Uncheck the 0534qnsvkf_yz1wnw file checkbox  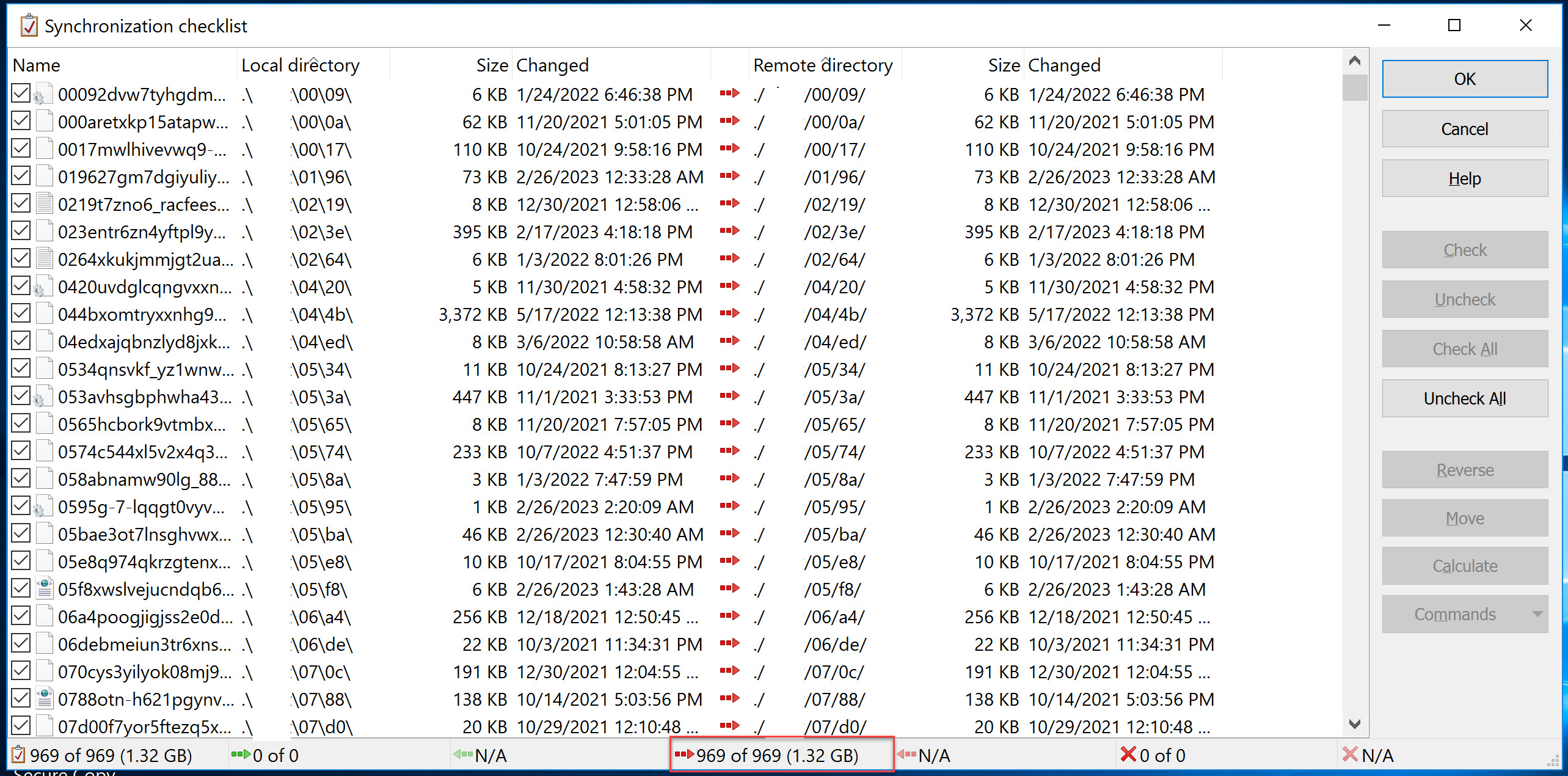21,368
